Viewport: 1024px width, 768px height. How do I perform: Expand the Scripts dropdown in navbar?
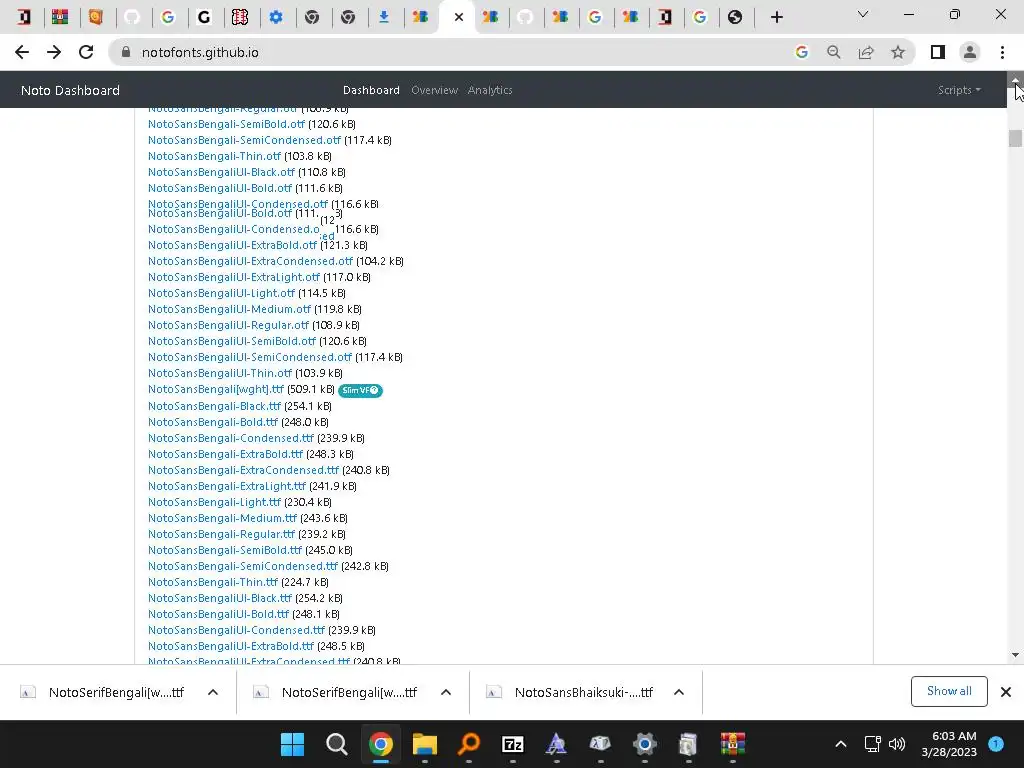point(959,90)
